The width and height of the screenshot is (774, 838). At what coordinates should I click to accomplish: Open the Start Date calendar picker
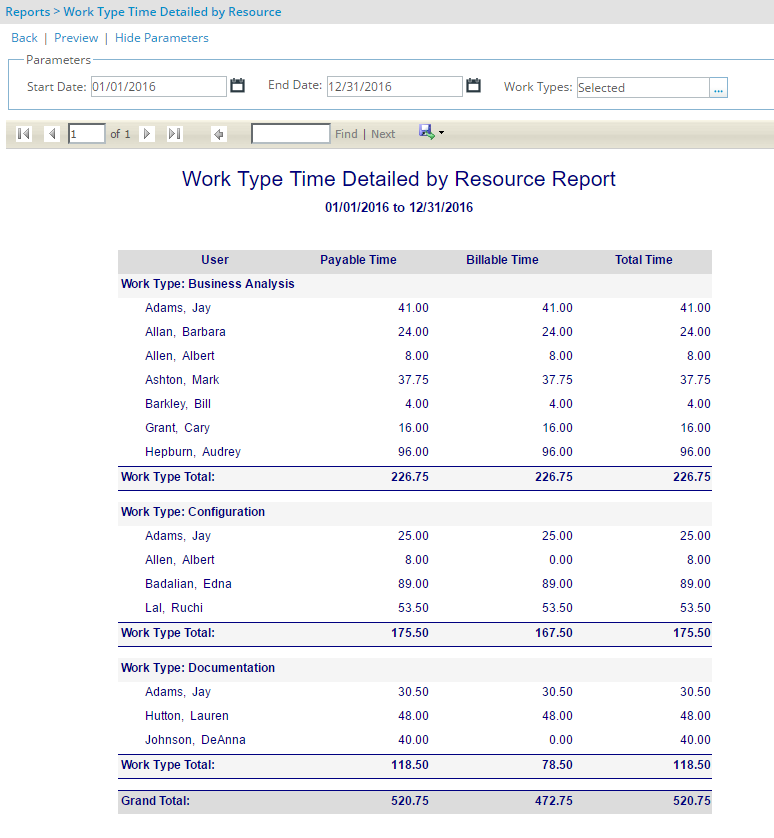tap(237, 86)
